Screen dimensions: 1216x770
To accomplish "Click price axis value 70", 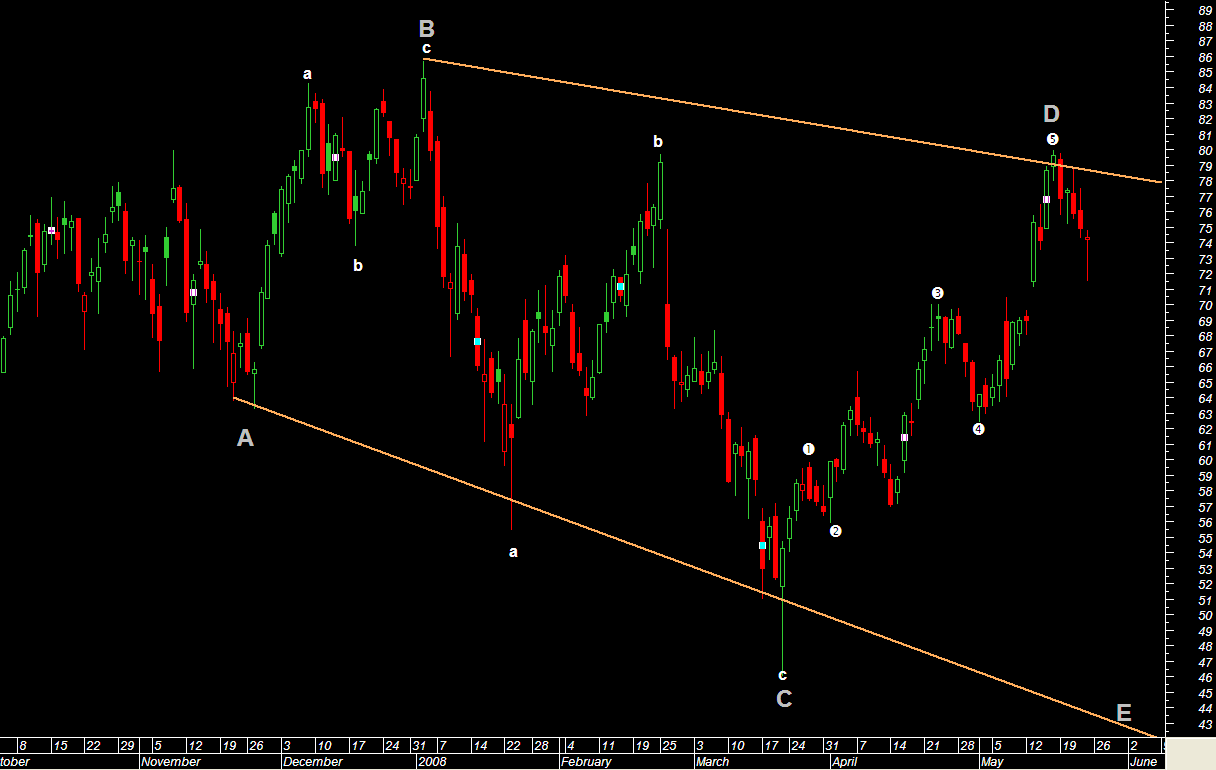I will pyautogui.click(x=1205, y=306).
